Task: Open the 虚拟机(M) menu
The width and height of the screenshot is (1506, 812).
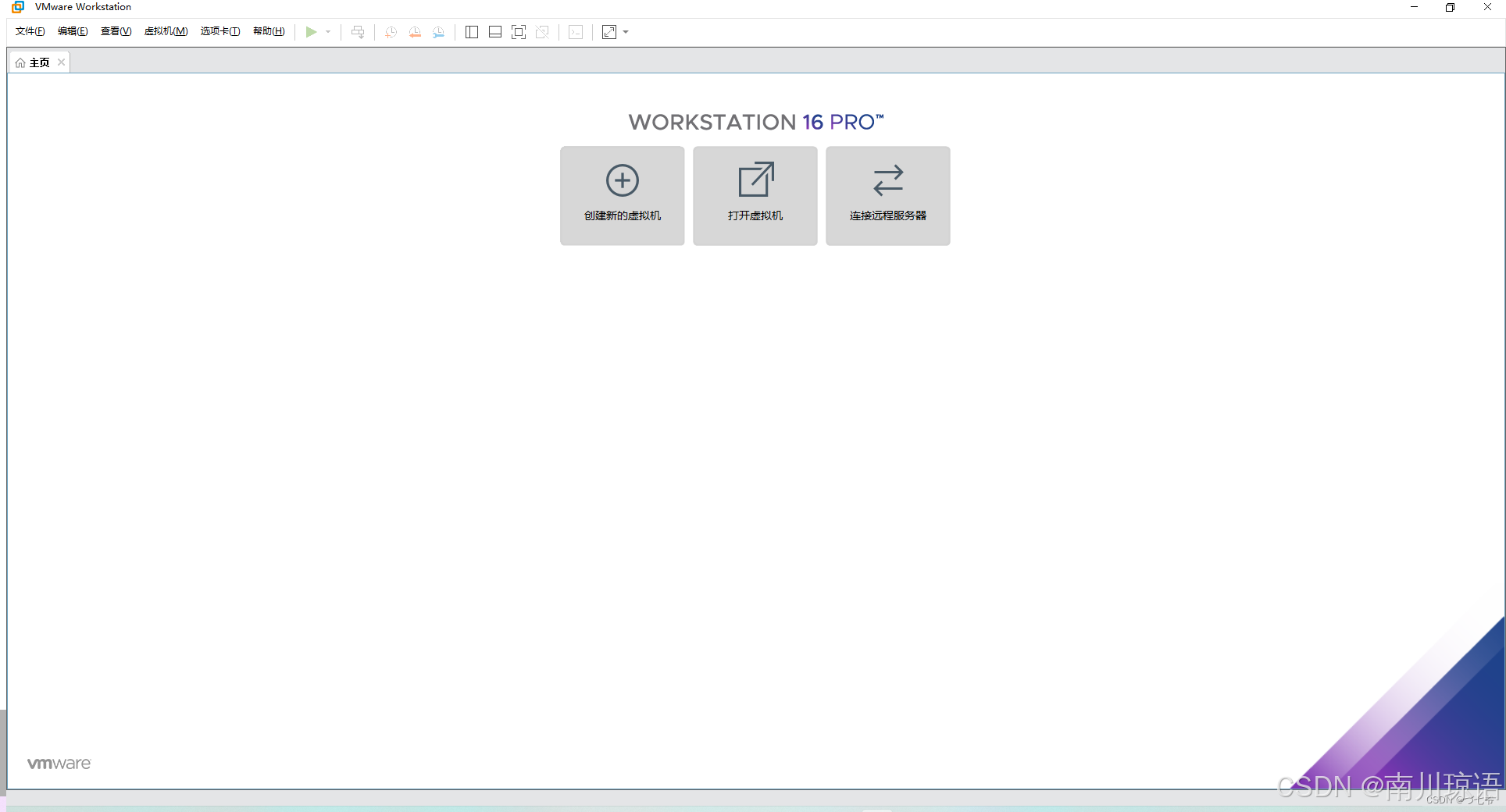Action: pyautogui.click(x=166, y=31)
